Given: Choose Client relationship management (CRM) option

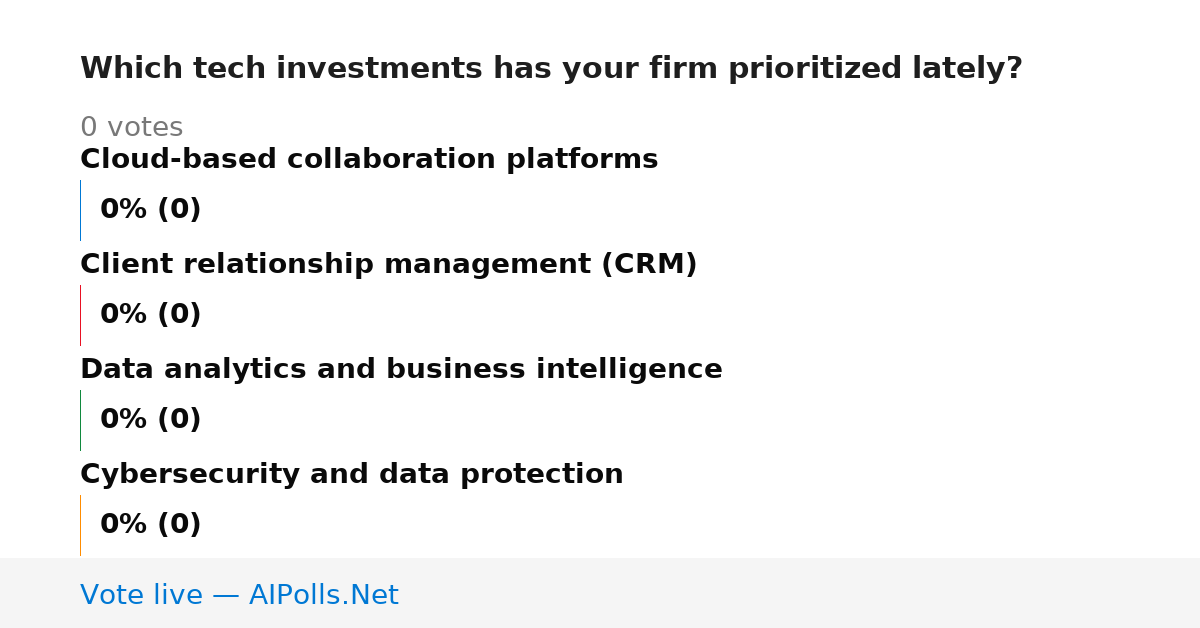Looking at the screenshot, I should pyautogui.click(x=389, y=265).
